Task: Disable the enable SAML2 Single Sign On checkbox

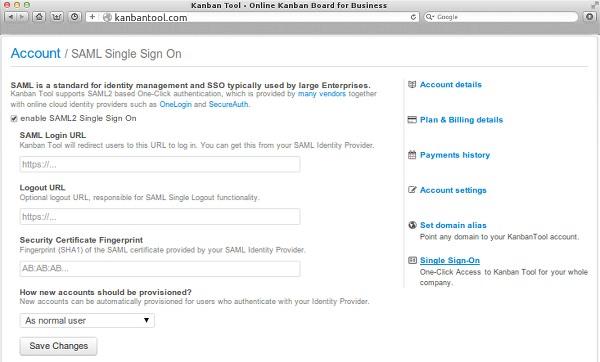Action: click(14, 119)
